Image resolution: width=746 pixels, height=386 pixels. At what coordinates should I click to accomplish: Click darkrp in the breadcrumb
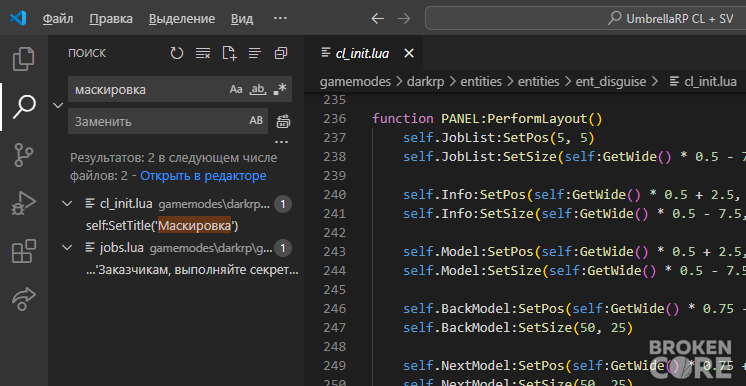pos(425,81)
